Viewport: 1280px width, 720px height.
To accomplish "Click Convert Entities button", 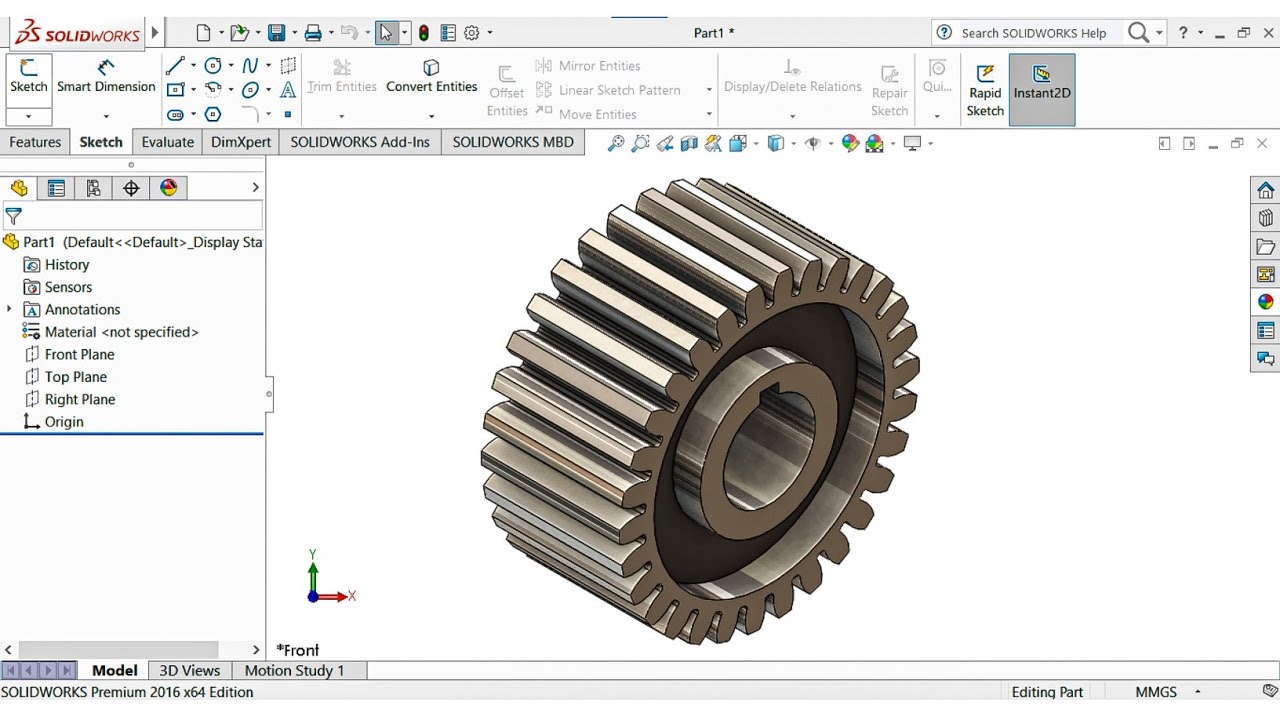I will pyautogui.click(x=431, y=77).
